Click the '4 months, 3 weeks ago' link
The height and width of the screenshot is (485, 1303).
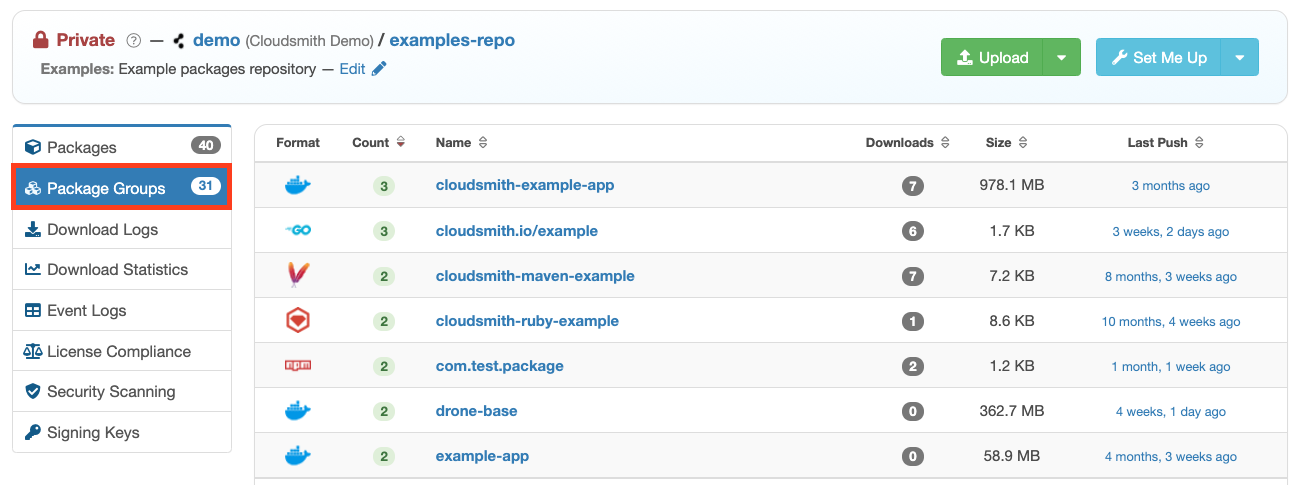1170,457
